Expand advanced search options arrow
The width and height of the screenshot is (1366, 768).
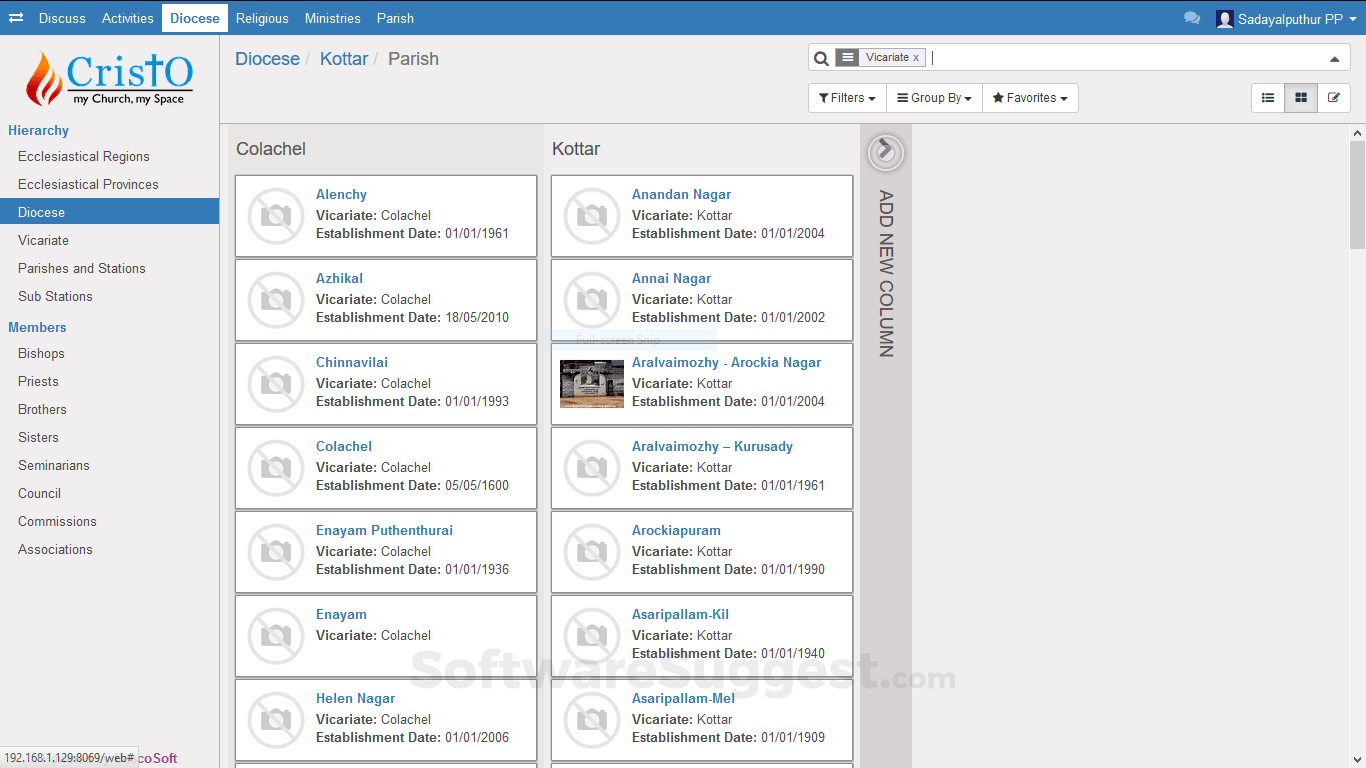click(1334, 59)
